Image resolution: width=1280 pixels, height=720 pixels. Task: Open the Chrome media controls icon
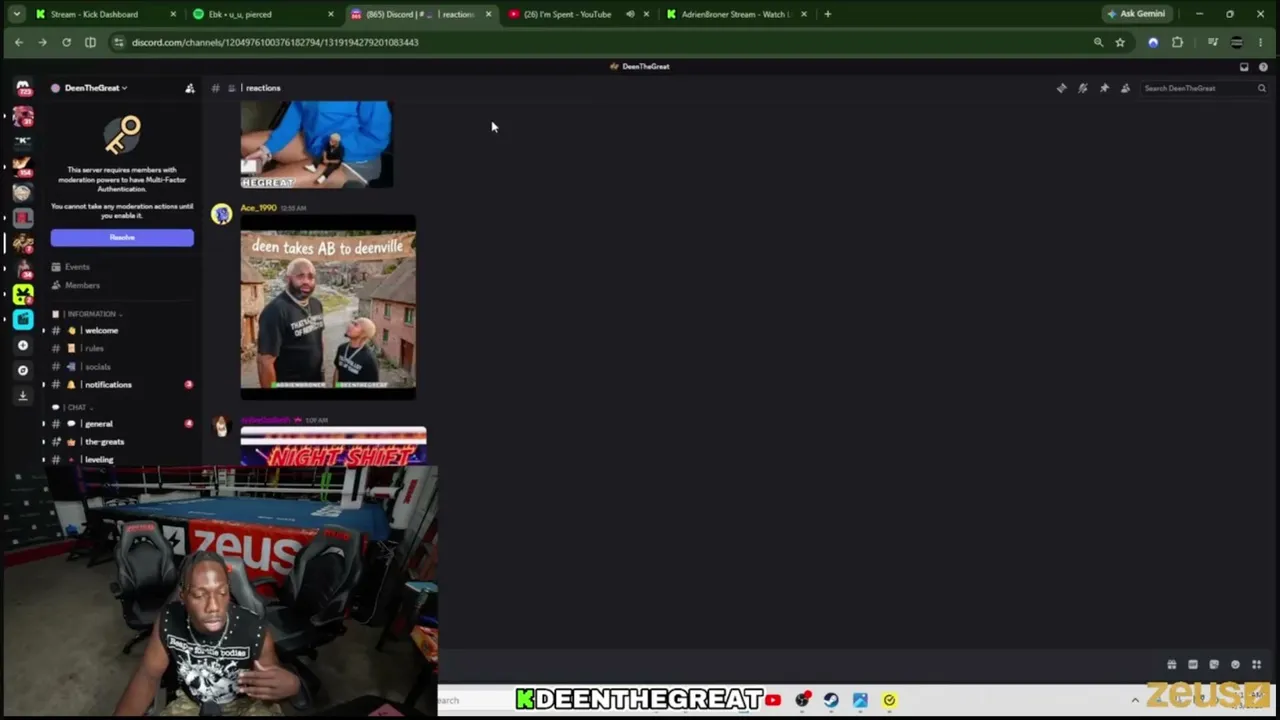pos(1212,42)
